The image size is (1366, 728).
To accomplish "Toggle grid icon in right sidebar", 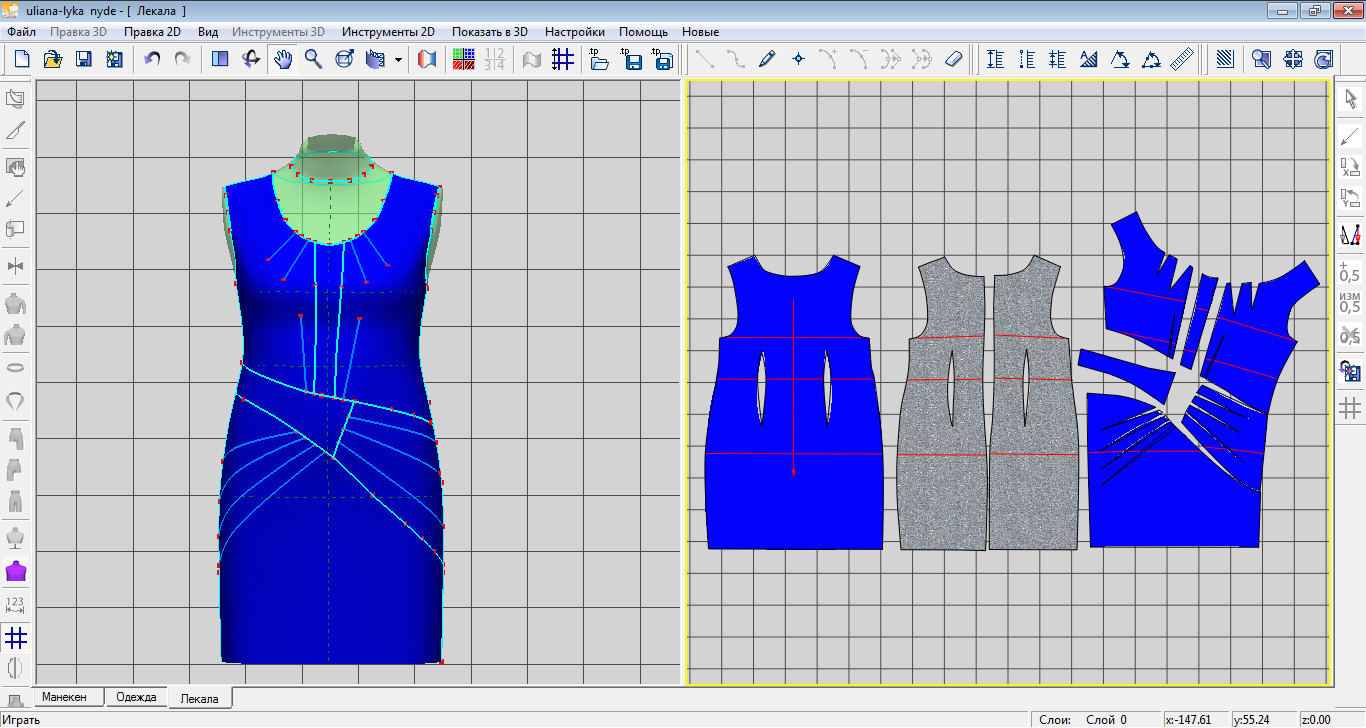I will (x=1351, y=408).
